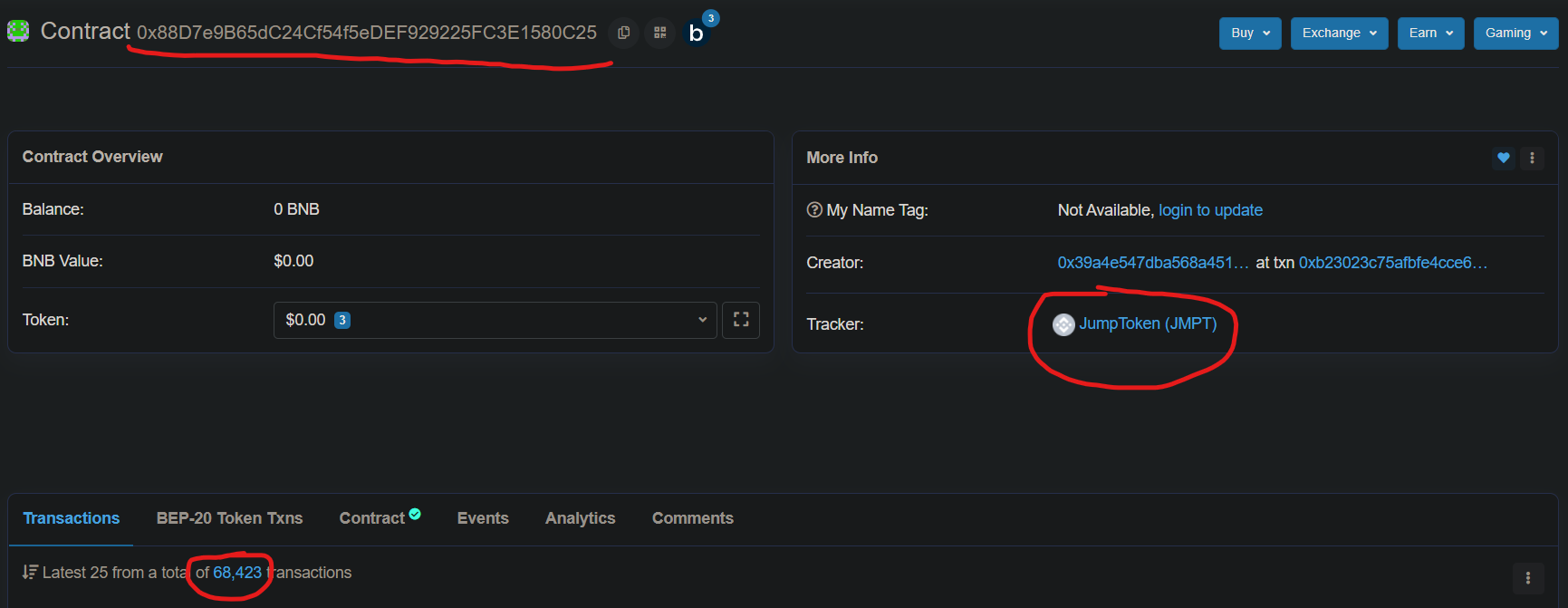This screenshot has height=608, width=1568.
Task: Switch to the Events tab
Action: pos(483,518)
